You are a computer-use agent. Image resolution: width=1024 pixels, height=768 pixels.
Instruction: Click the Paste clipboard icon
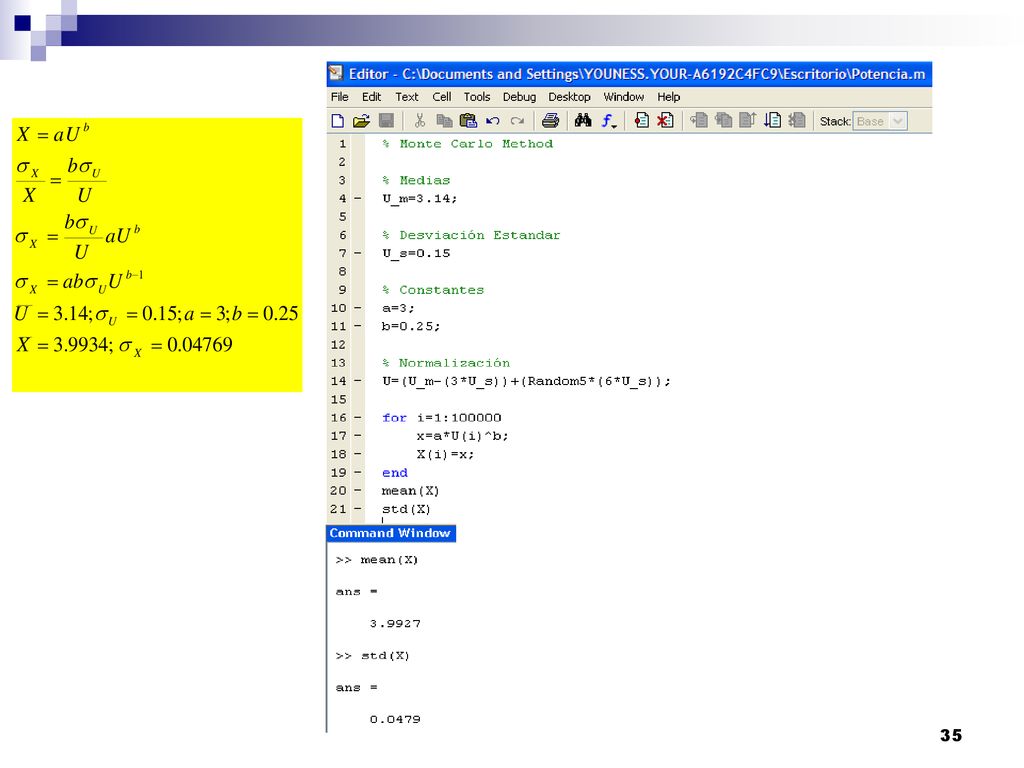tap(468, 121)
